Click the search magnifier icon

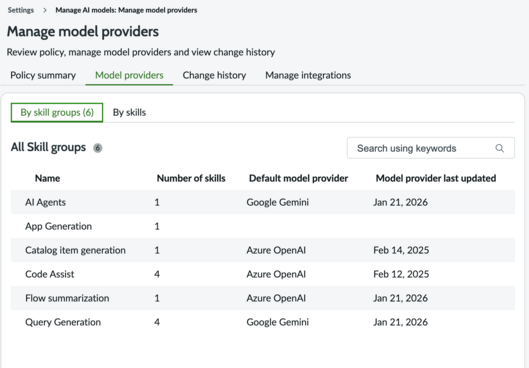point(499,148)
